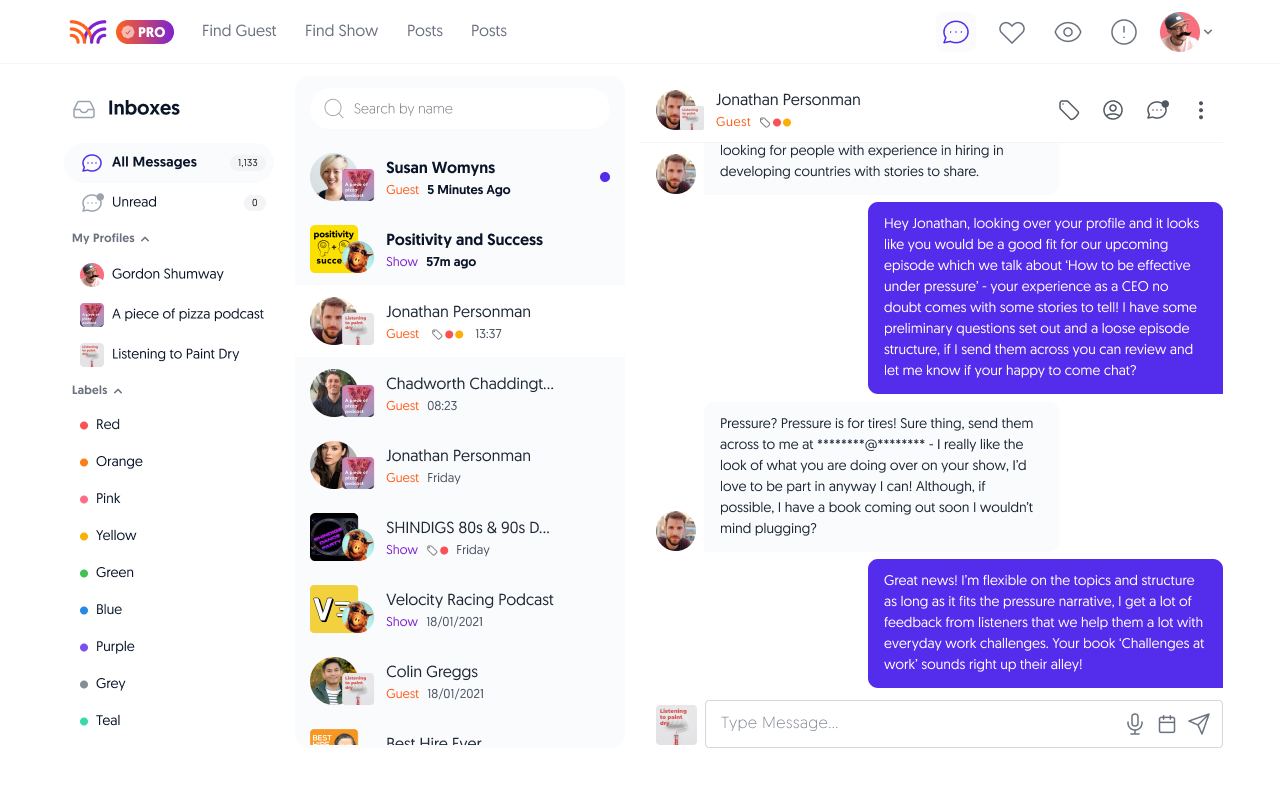
Task: Open the user avatar account dropdown
Action: [1186, 32]
